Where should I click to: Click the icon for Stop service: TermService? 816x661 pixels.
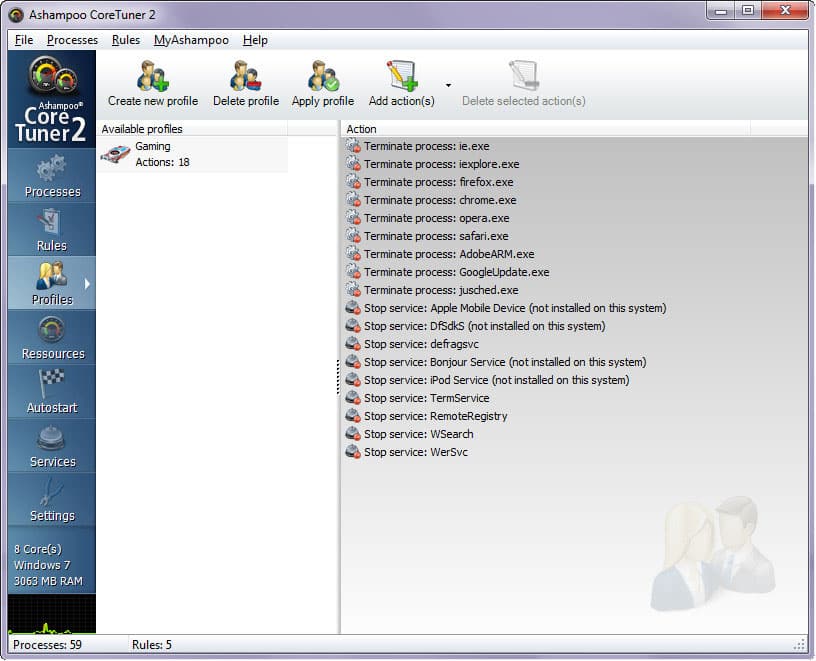[x=353, y=398]
